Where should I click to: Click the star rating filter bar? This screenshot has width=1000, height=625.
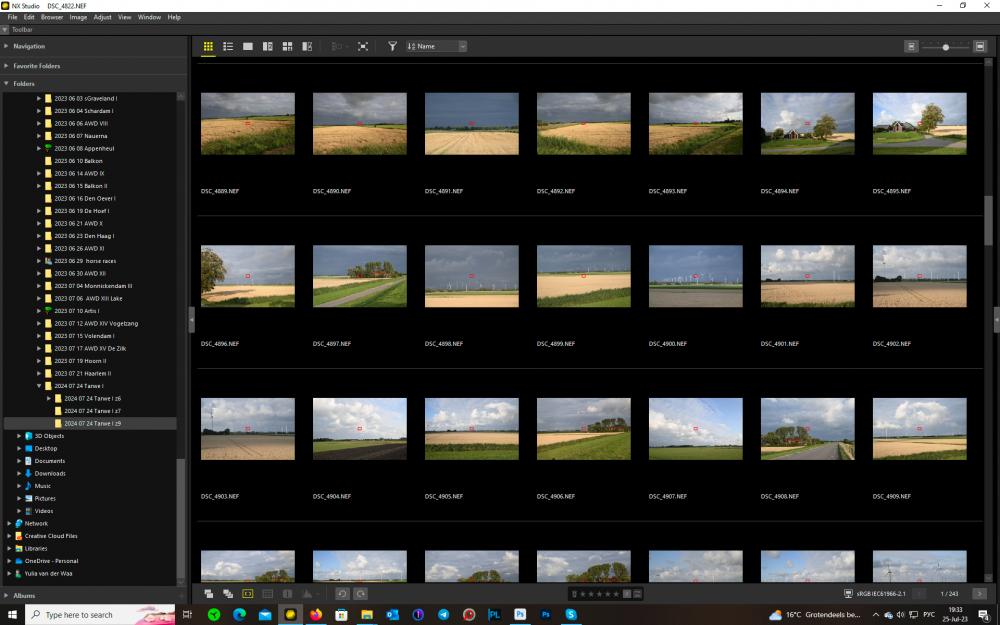coord(606,594)
